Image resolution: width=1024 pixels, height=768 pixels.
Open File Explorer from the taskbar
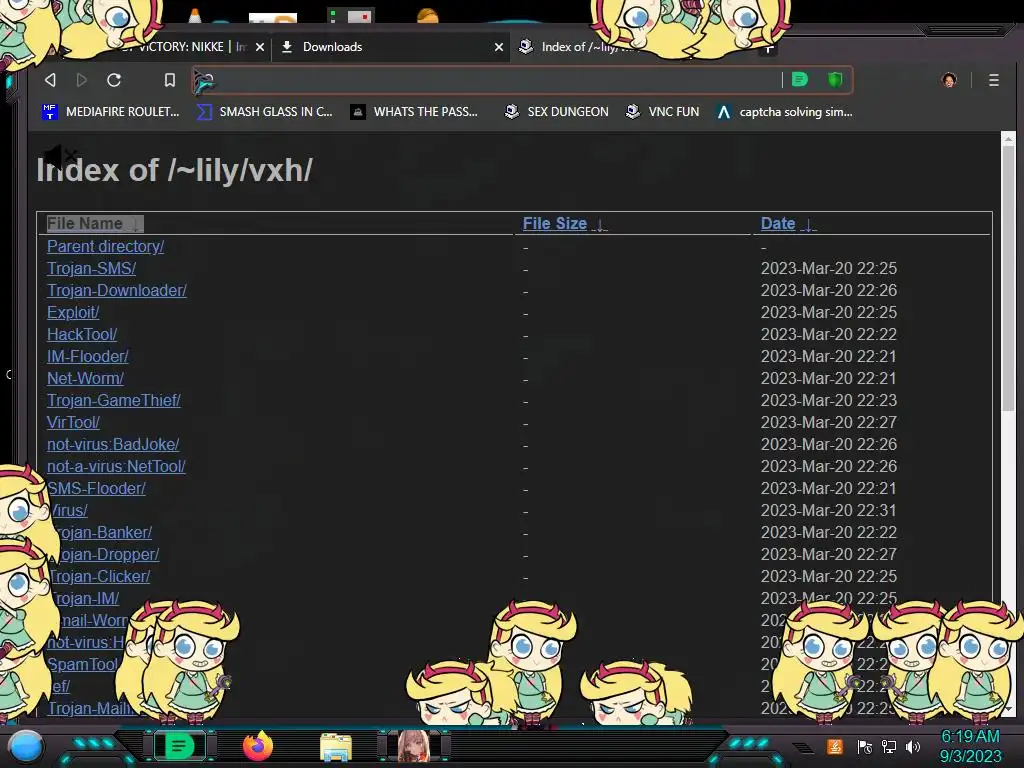click(x=336, y=747)
